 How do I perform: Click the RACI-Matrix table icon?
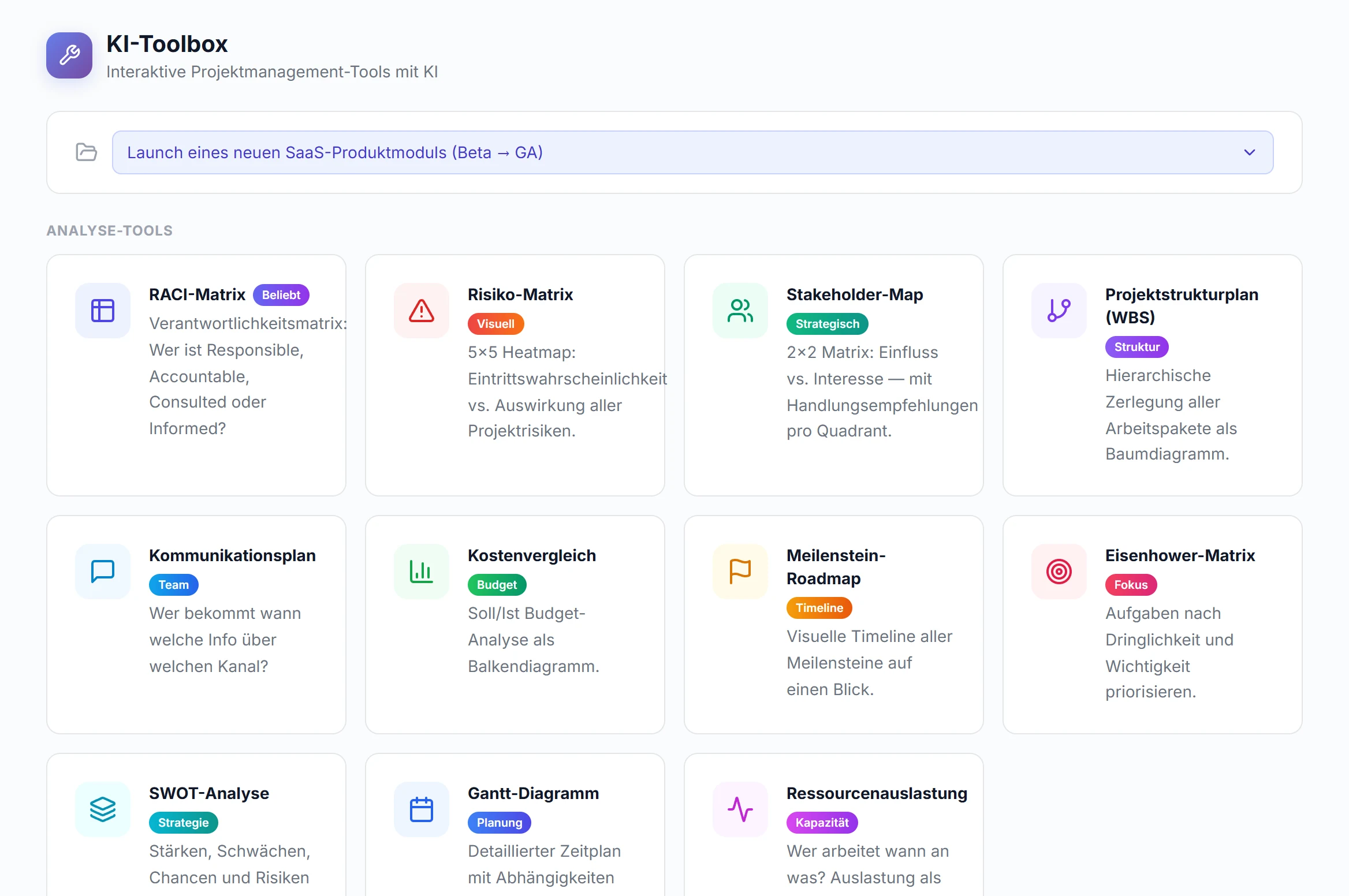click(x=103, y=311)
